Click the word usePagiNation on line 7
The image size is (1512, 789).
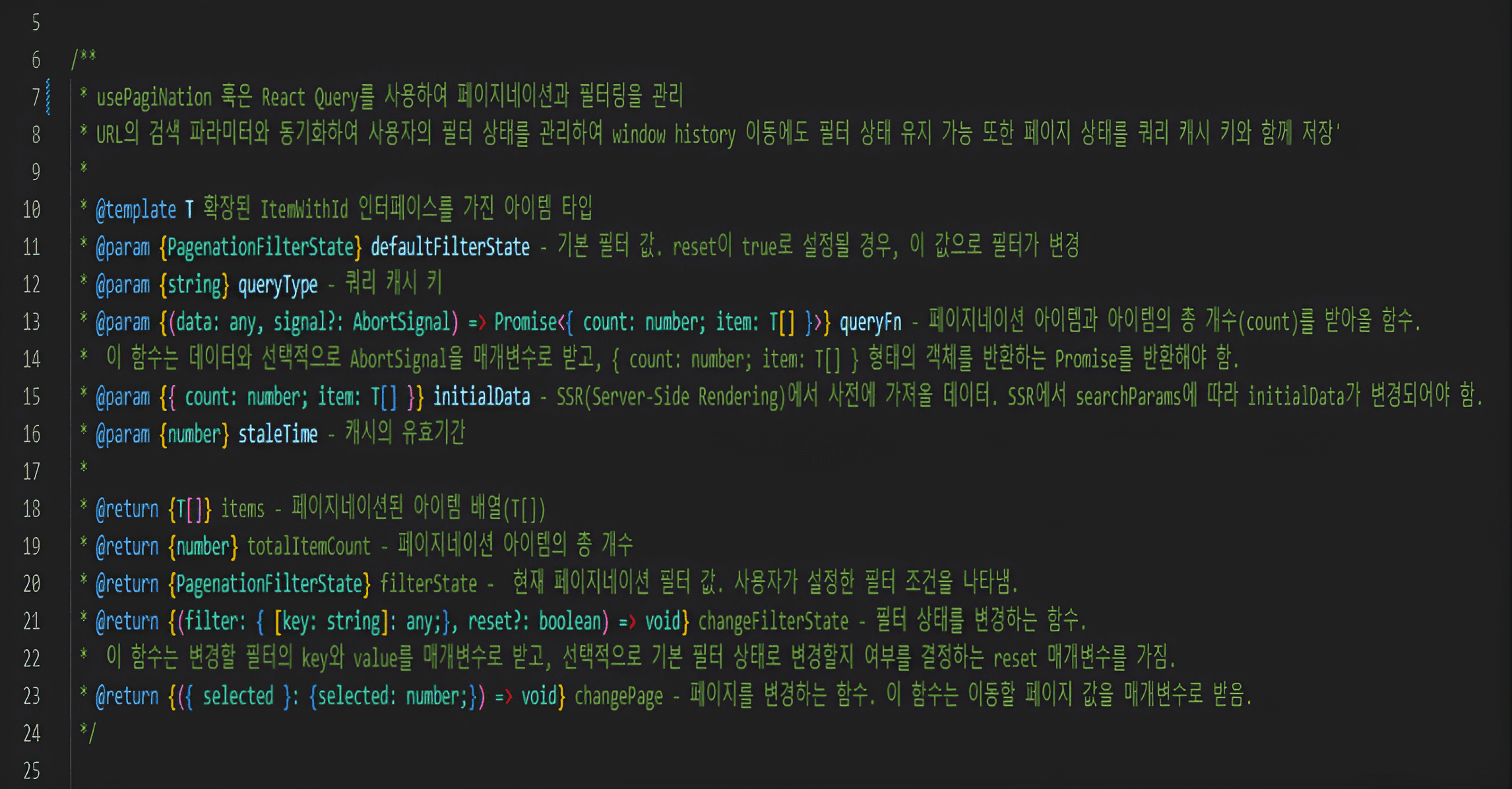pos(154,98)
